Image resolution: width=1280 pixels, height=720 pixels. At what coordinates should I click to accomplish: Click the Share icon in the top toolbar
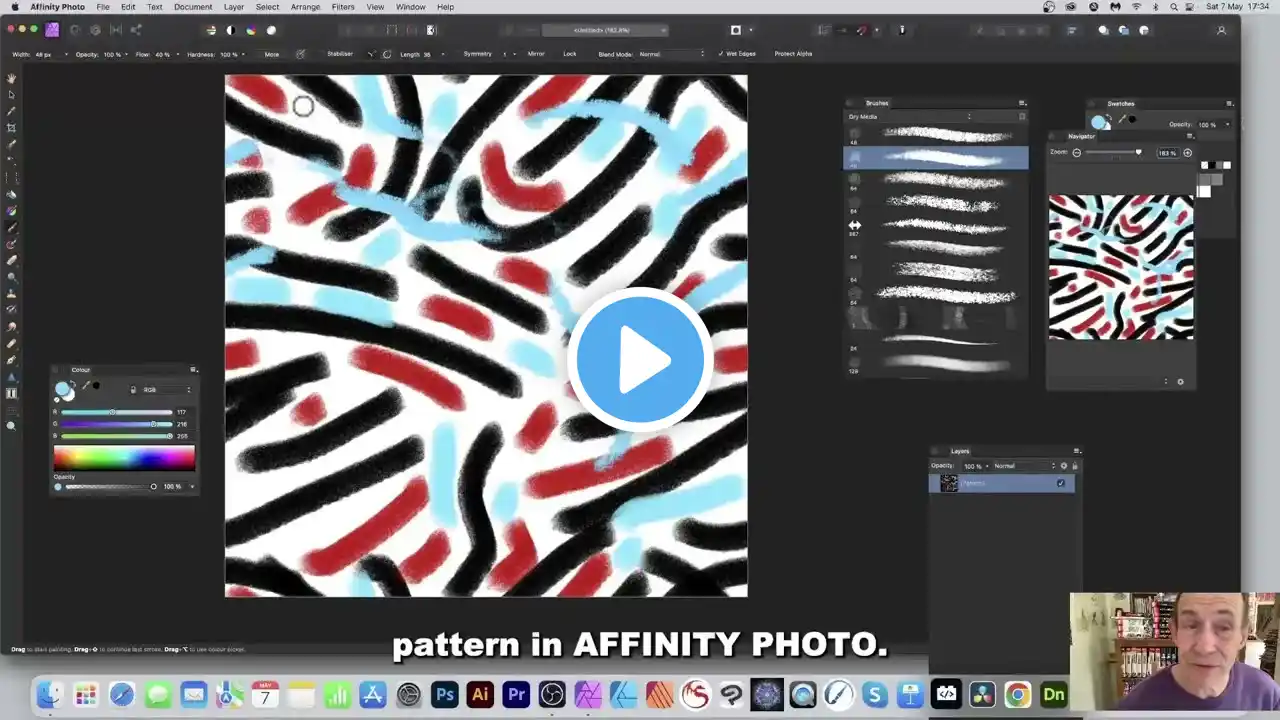point(136,30)
